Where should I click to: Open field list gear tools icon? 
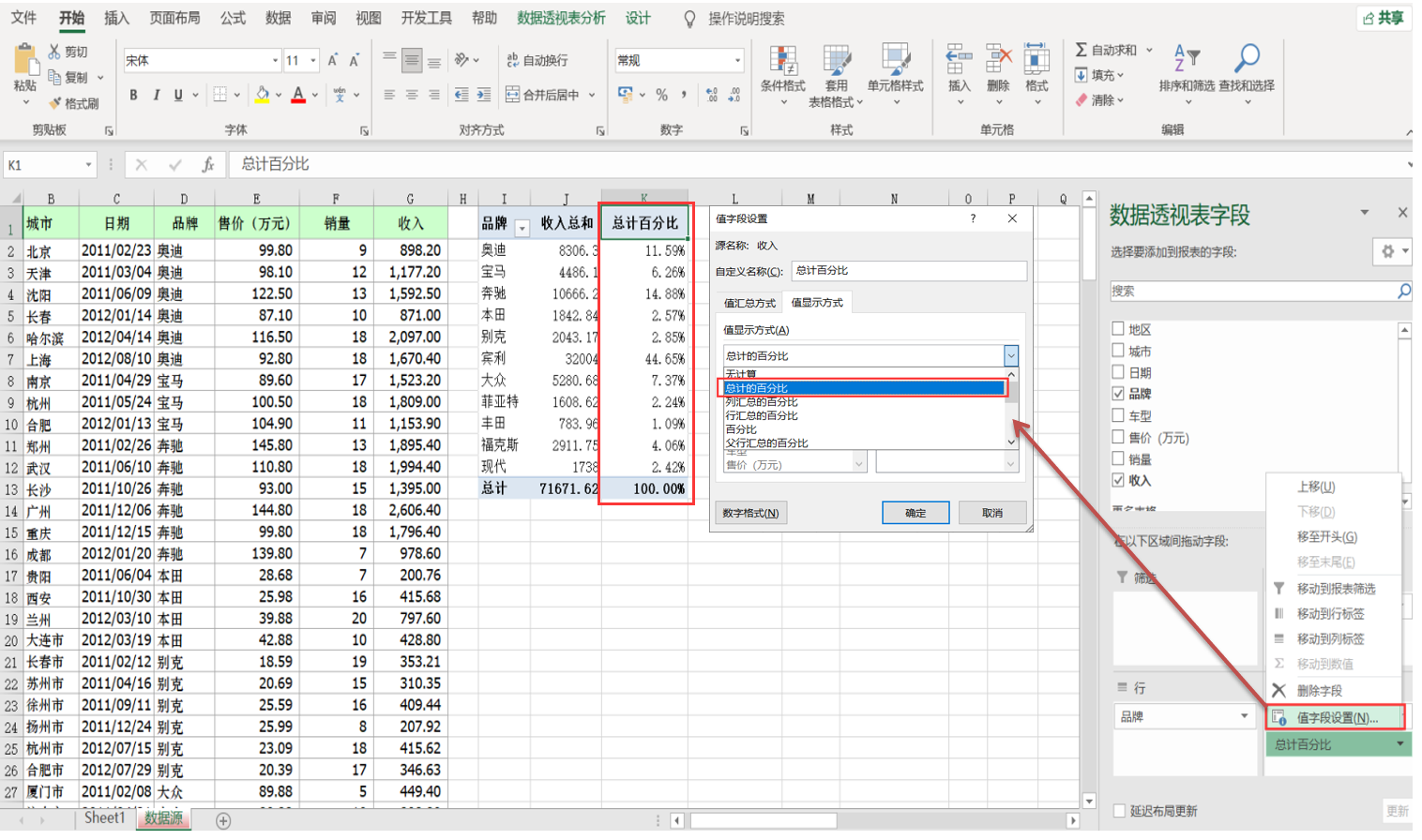pyautogui.click(x=1387, y=251)
